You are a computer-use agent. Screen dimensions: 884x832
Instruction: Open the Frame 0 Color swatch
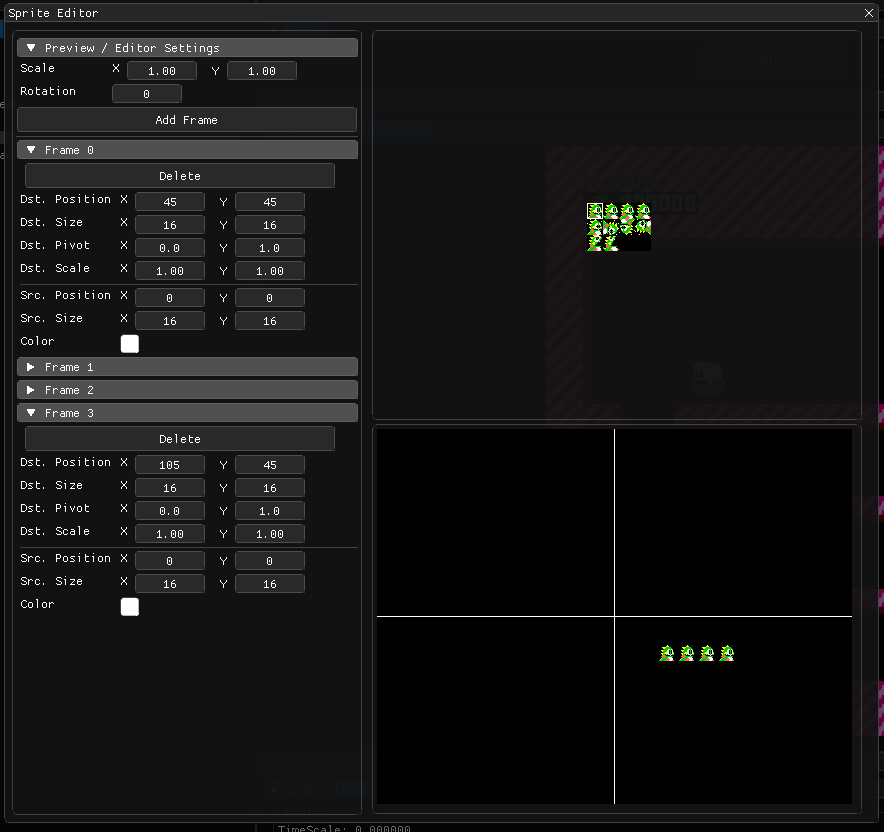130,344
